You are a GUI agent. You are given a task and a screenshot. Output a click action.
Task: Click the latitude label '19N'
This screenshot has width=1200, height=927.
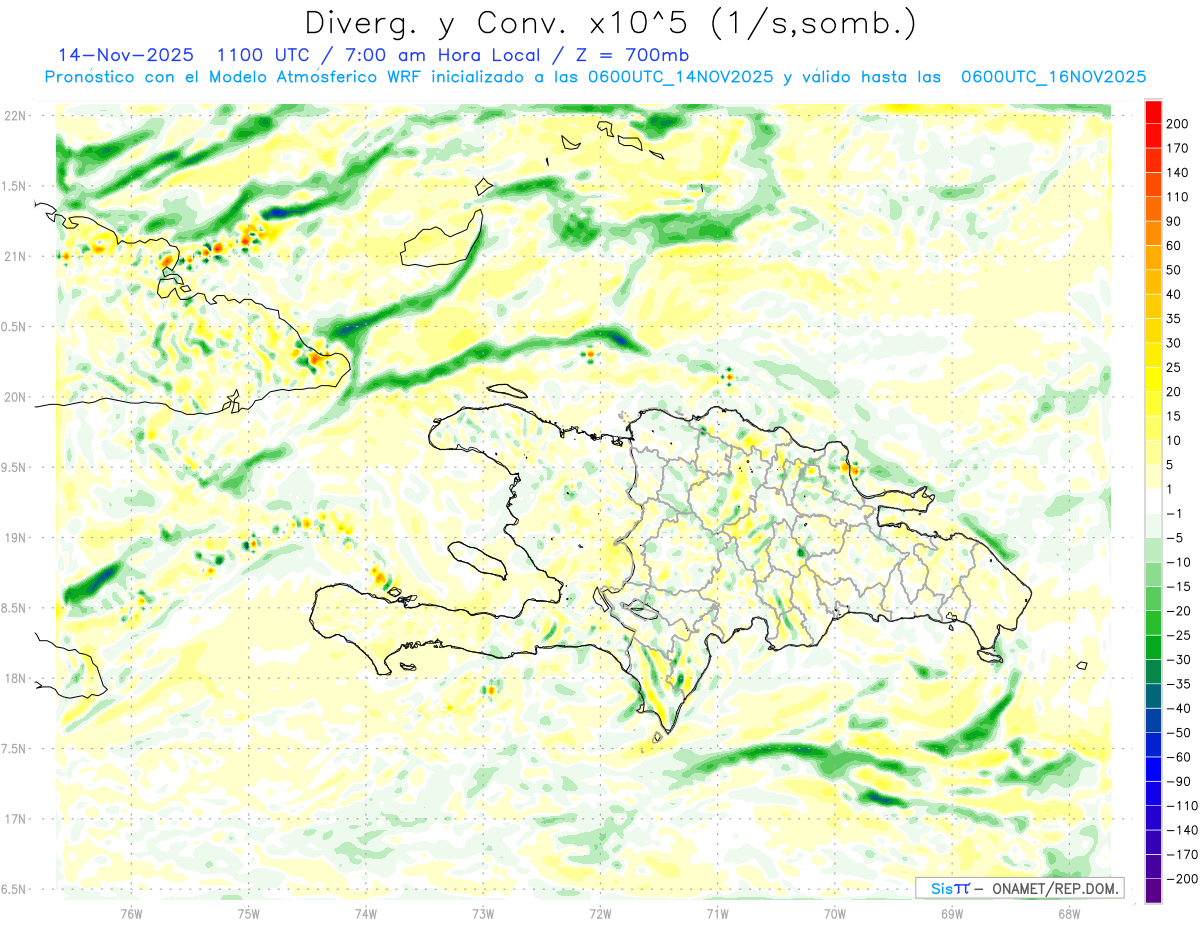coord(15,538)
